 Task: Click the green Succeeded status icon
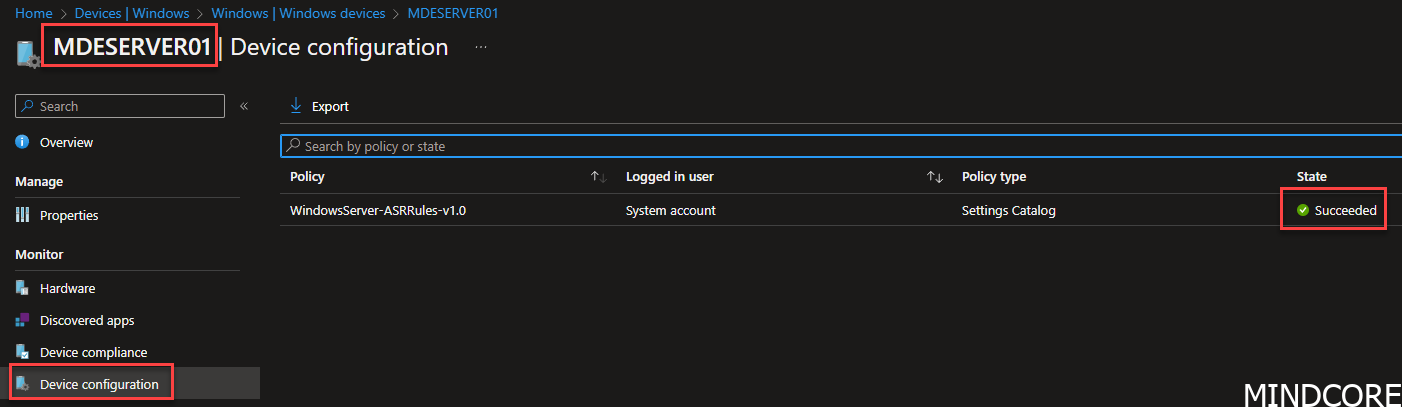tap(1303, 210)
